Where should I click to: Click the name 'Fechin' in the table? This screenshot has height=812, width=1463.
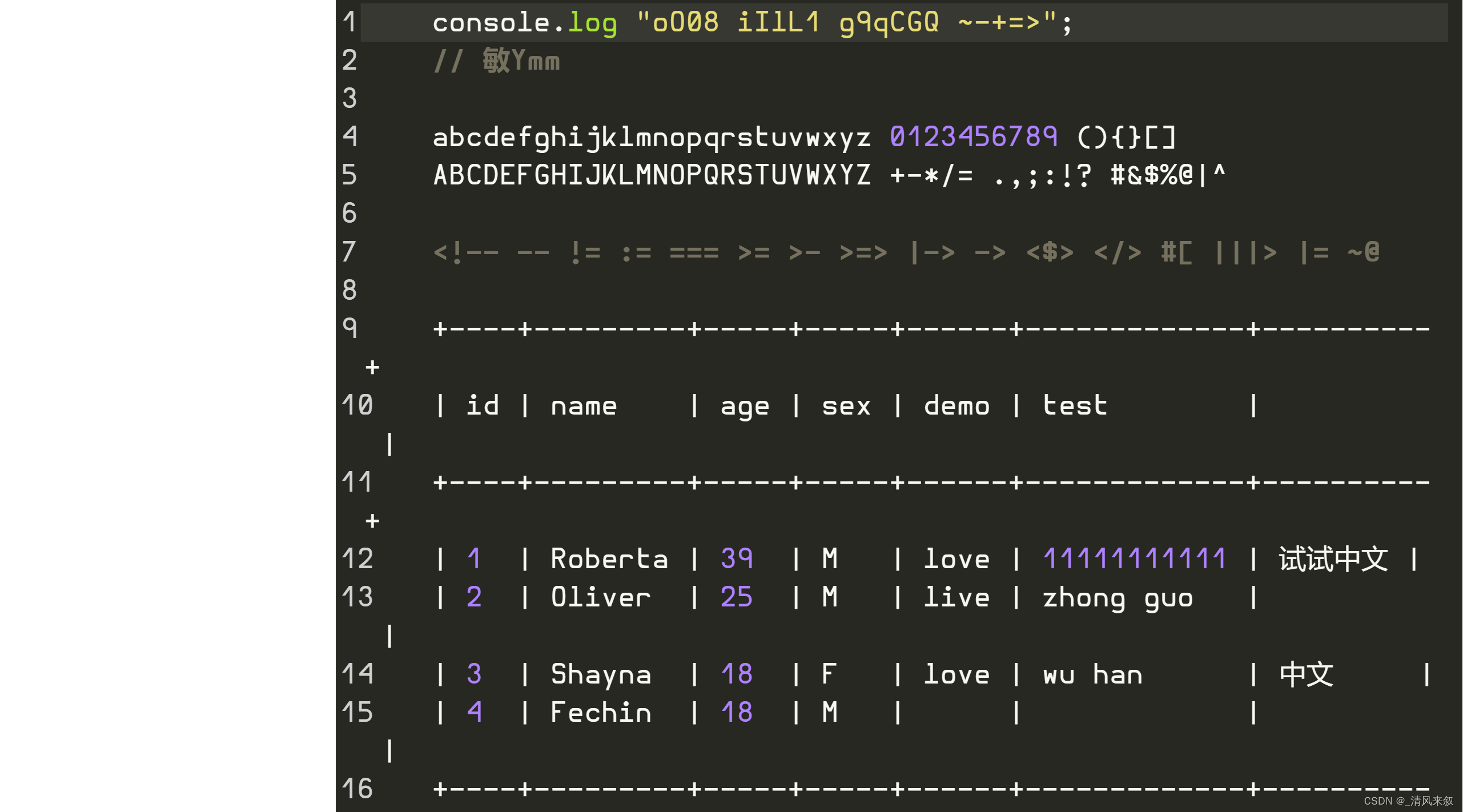tap(601, 712)
